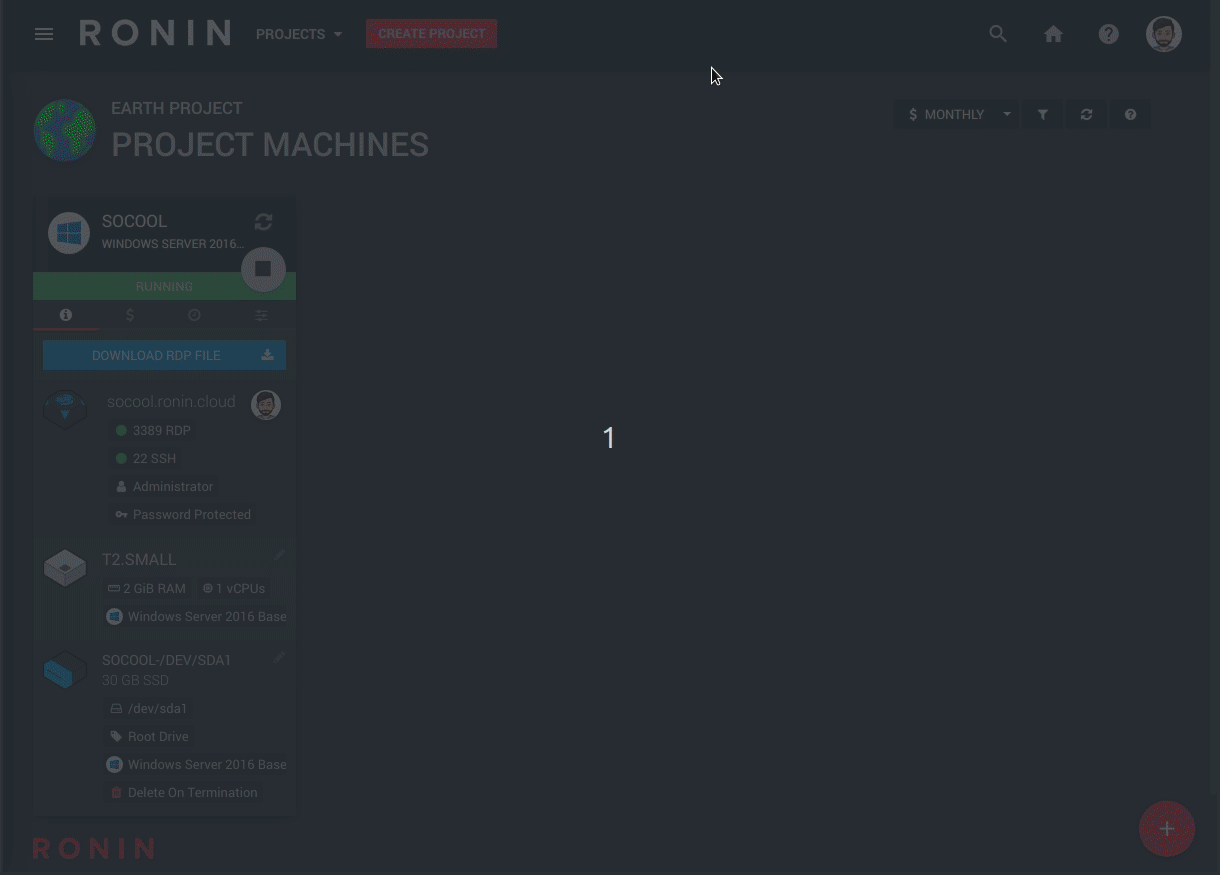Click the PROJECT MACHINES page heading
This screenshot has width=1220, height=875.
coord(270,145)
